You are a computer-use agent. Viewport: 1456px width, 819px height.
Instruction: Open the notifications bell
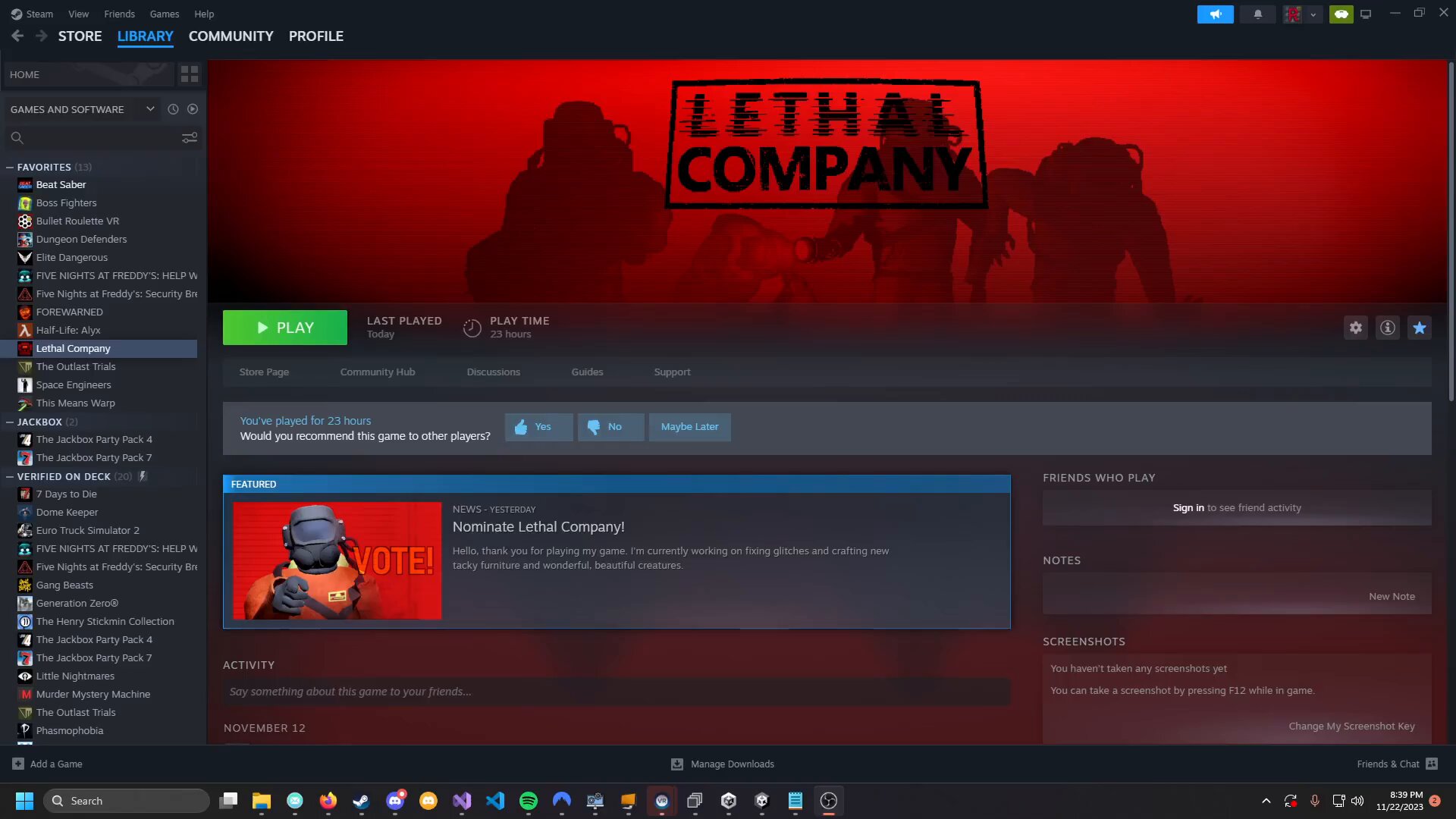1257,14
